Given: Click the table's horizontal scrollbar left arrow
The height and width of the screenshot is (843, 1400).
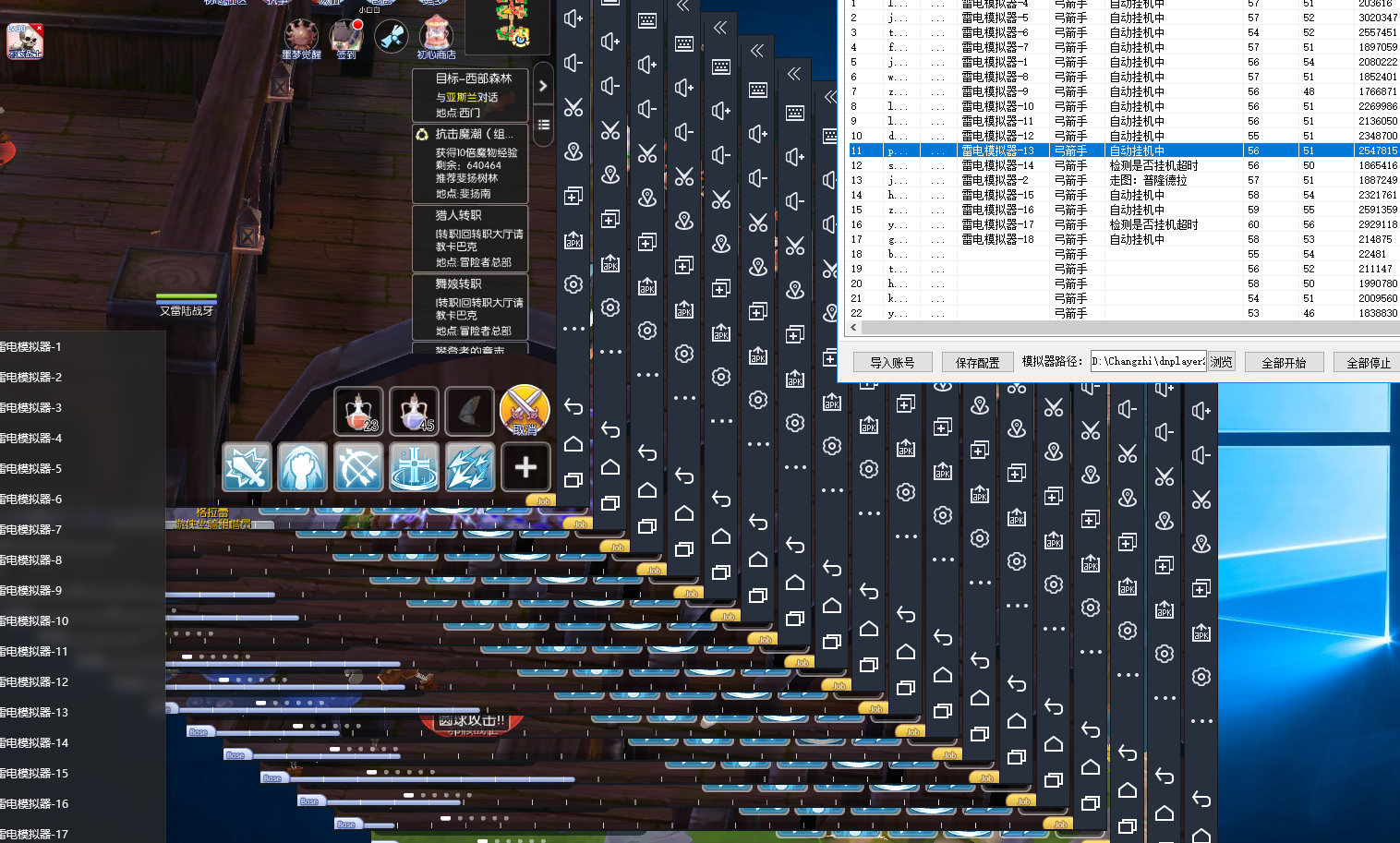Looking at the screenshot, I should pos(853,327).
